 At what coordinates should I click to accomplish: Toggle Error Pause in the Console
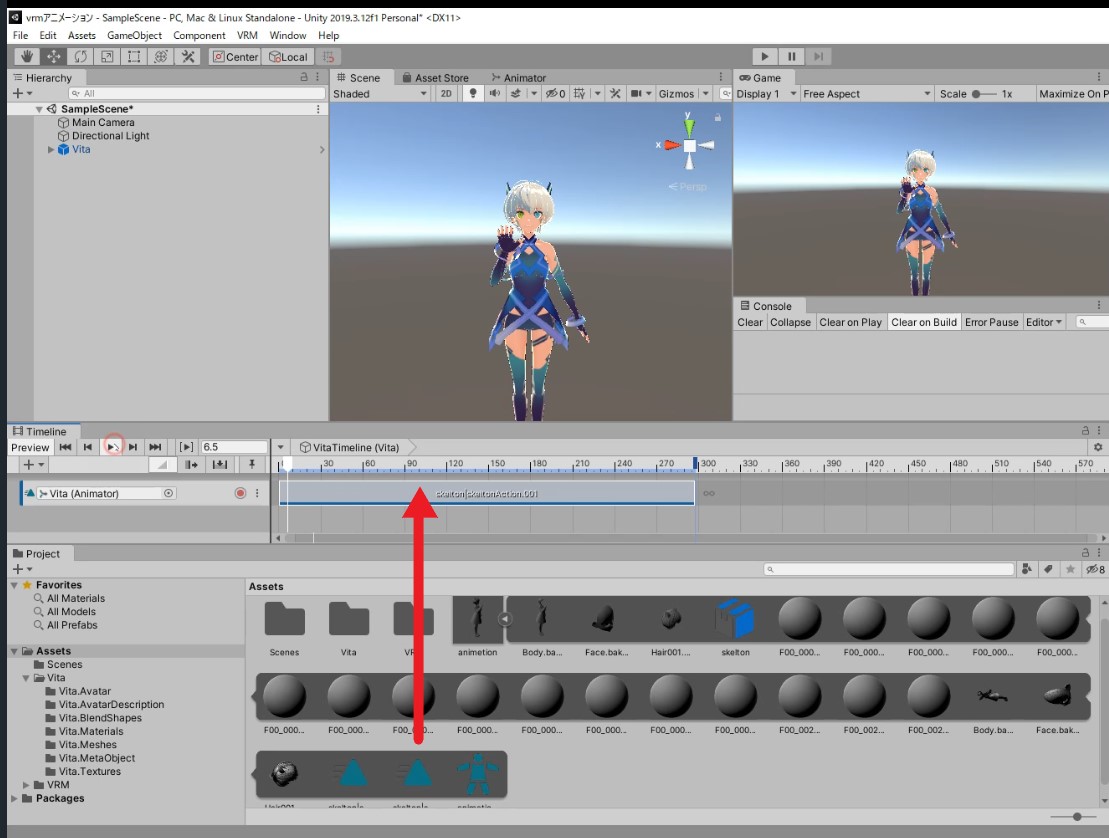pyautogui.click(x=992, y=322)
